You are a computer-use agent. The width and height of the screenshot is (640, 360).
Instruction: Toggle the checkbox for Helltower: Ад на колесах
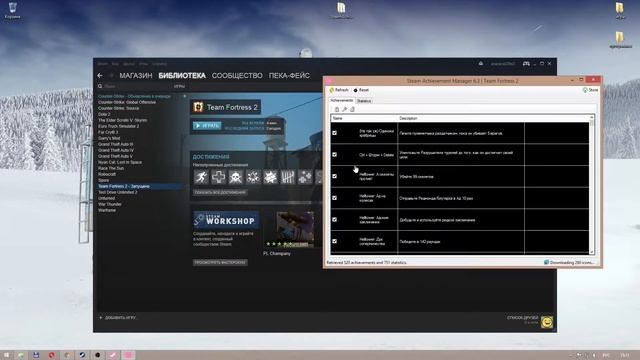tap(335, 198)
